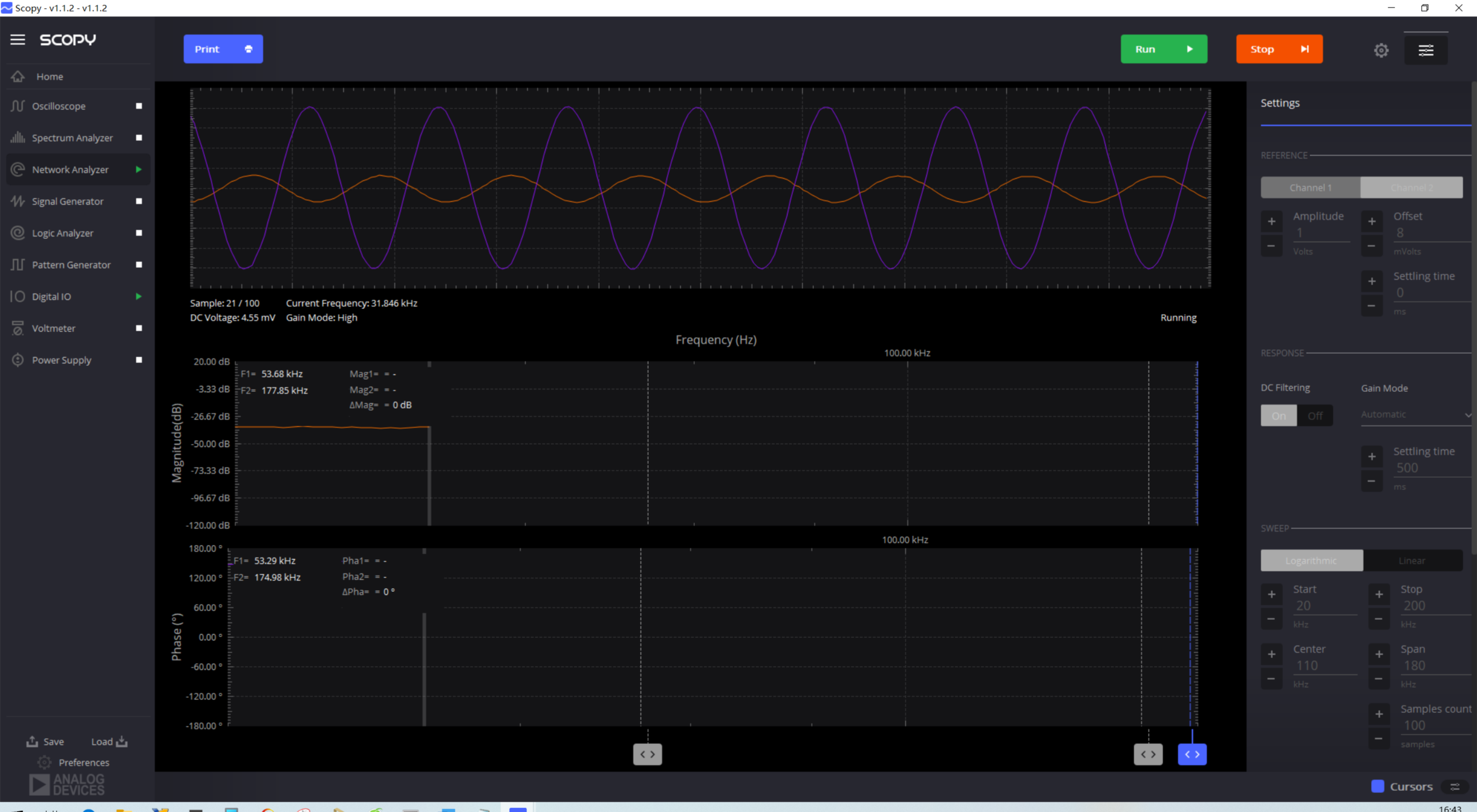Open the cursors settings icon
Screen dimensions: 1477x812
(x=1454, y=787)
